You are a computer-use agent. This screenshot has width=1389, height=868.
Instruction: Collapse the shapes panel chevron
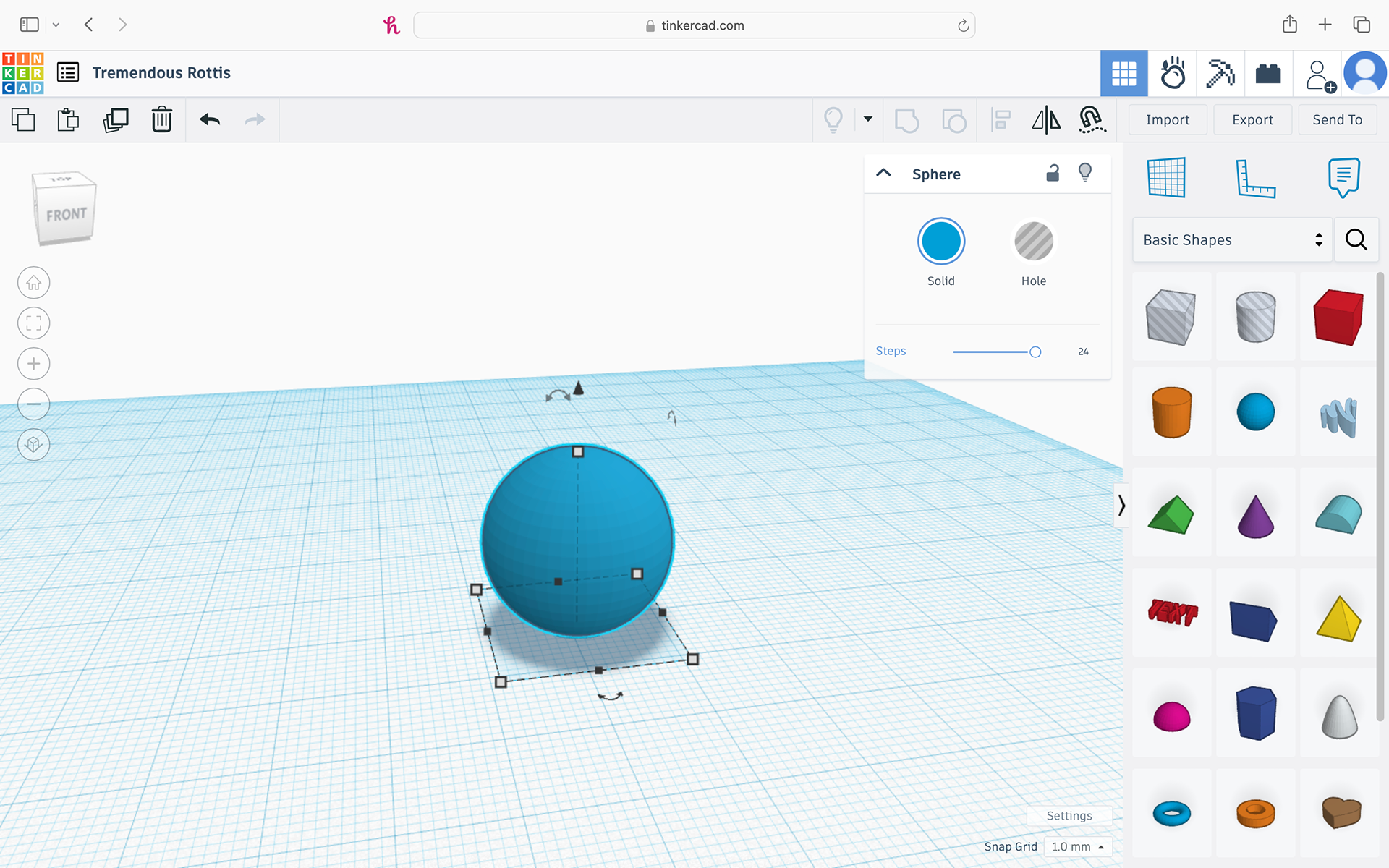[x=1121, y=505]
